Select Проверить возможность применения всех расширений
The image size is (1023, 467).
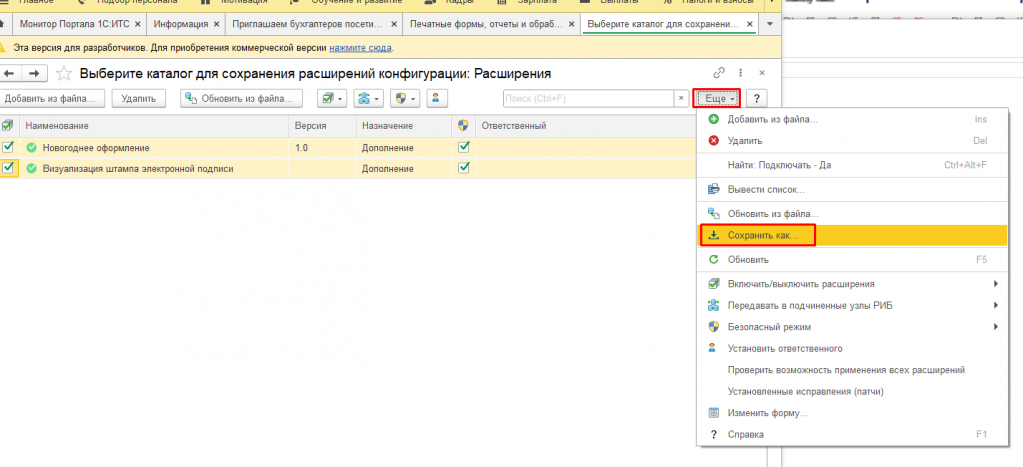pyautogui.click(x=853, y=370)
